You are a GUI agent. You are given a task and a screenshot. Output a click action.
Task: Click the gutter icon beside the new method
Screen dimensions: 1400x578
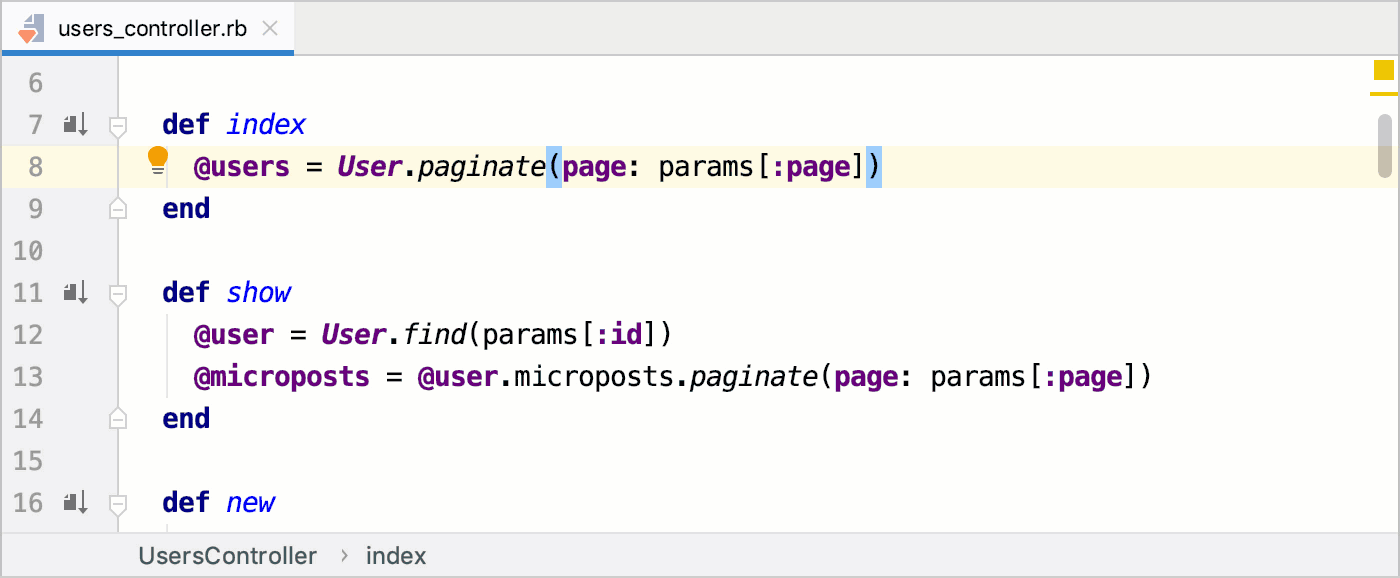[74, 503]
